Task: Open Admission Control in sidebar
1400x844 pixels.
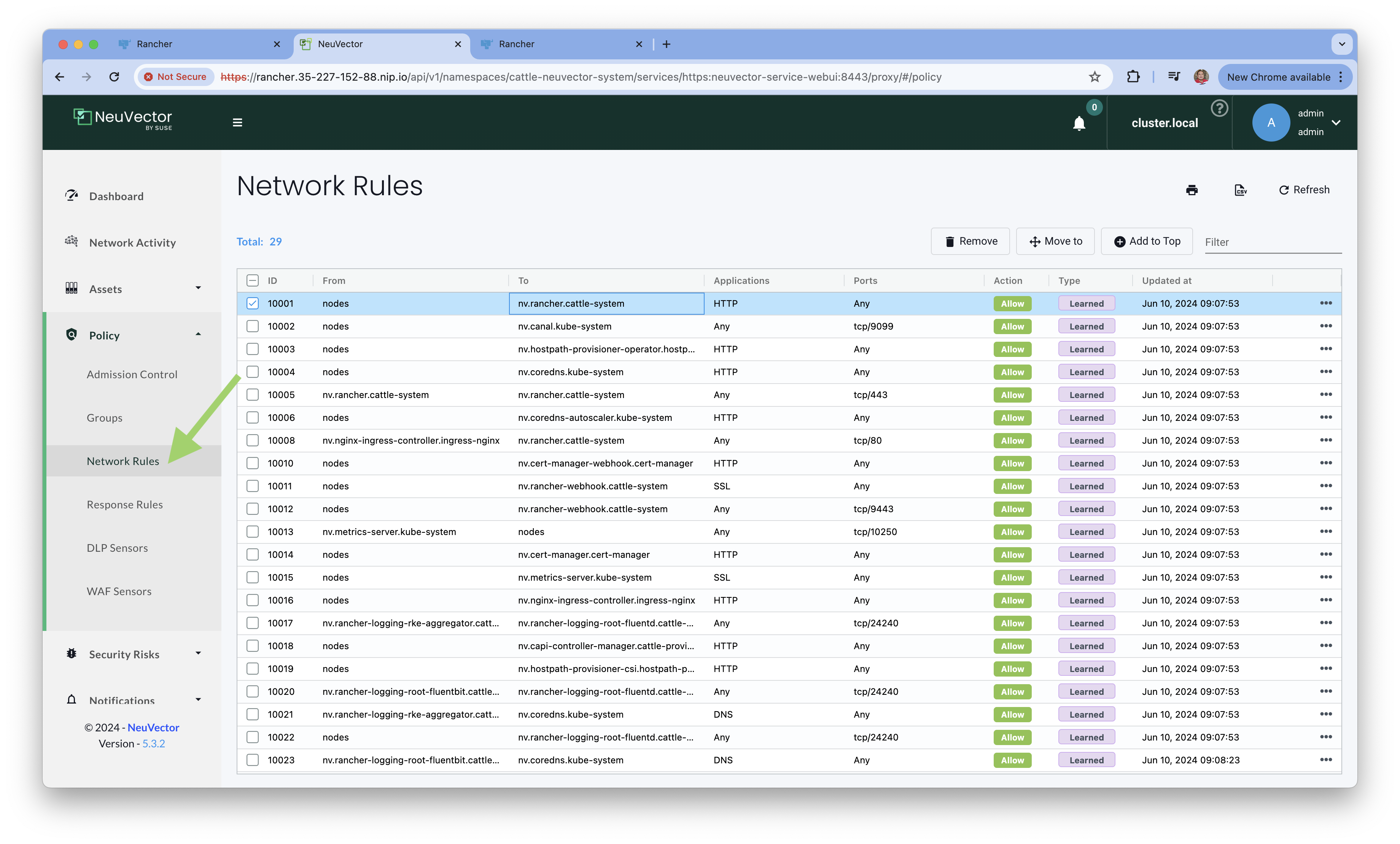Action: [x=132, y=374]
